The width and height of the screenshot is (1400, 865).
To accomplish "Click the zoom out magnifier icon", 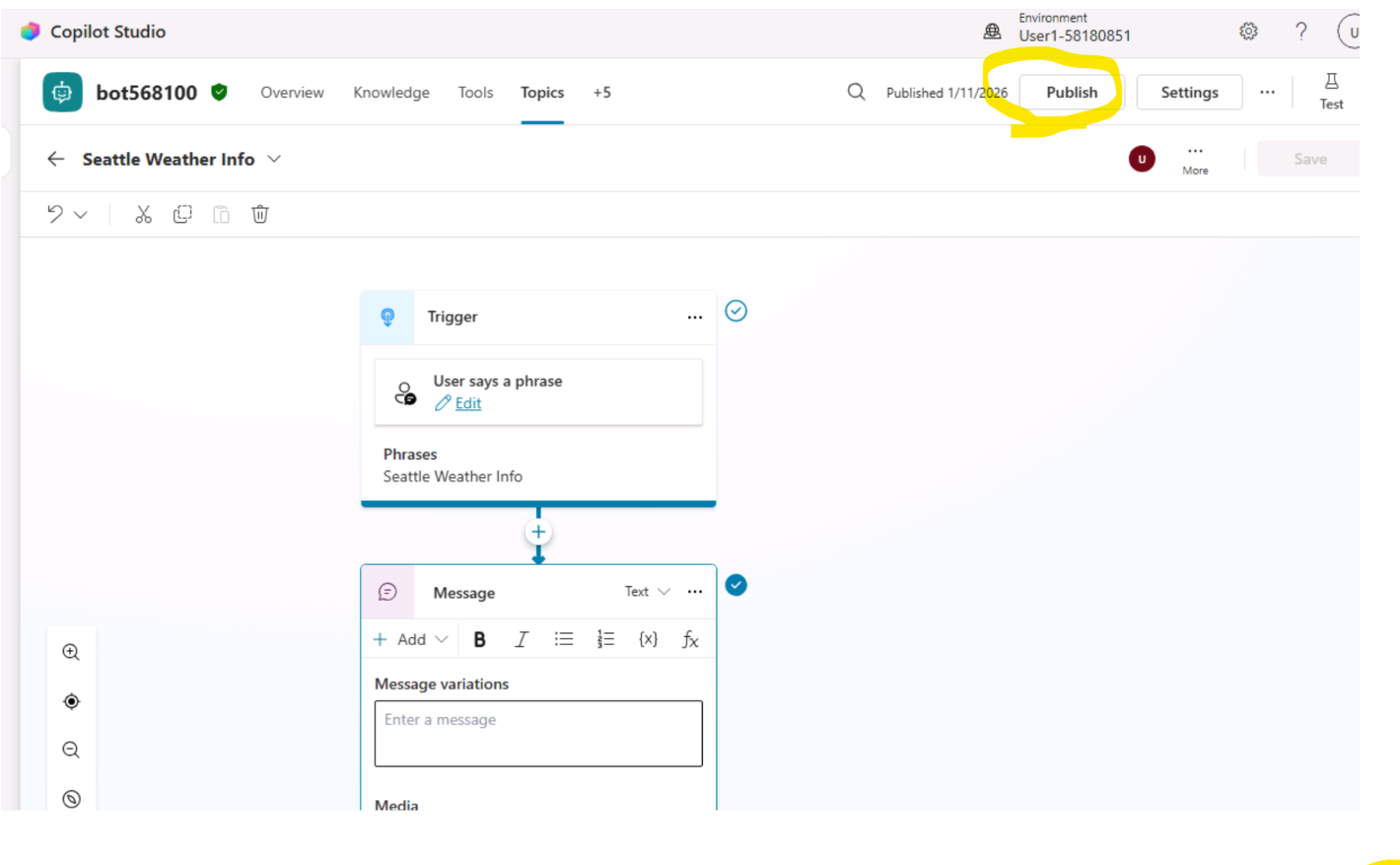I will click(x=71, y=750).
